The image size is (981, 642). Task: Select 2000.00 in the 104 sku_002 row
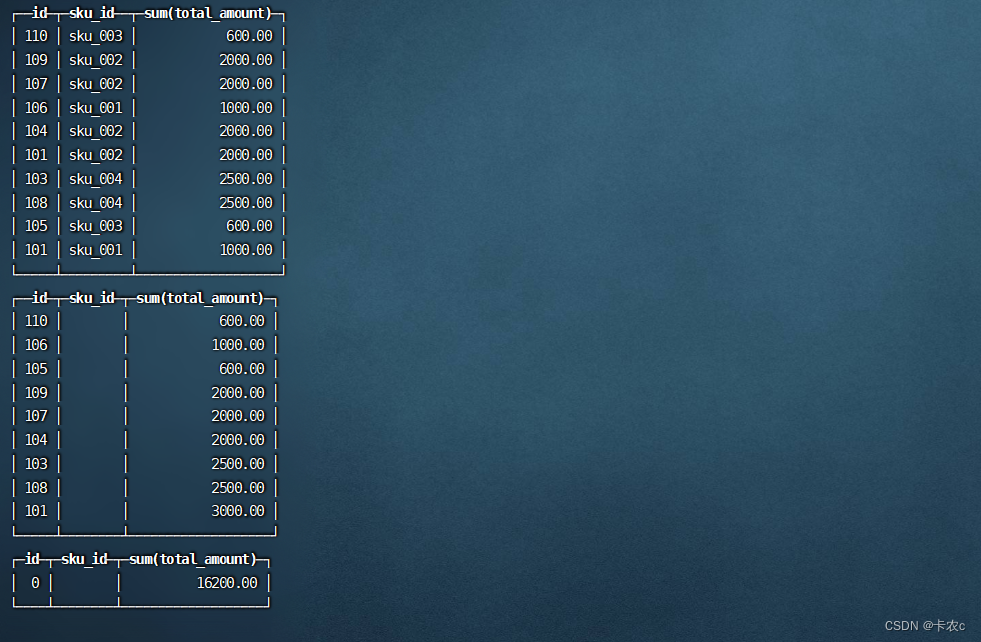pos(246,131)
